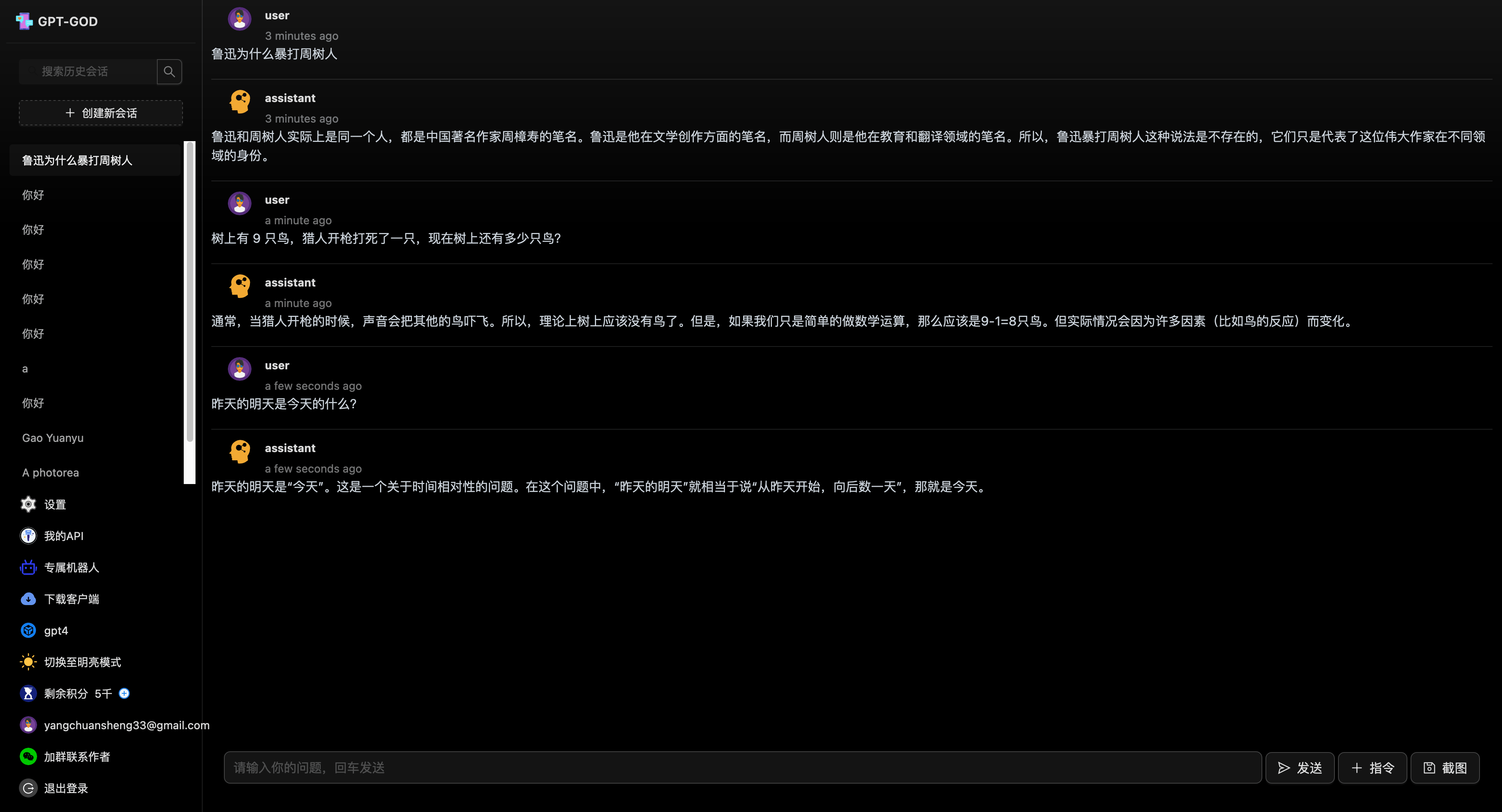Click the 截图 screenshot button
This screenshot has height=812, width=1502.
click(x=1445, y=767)
